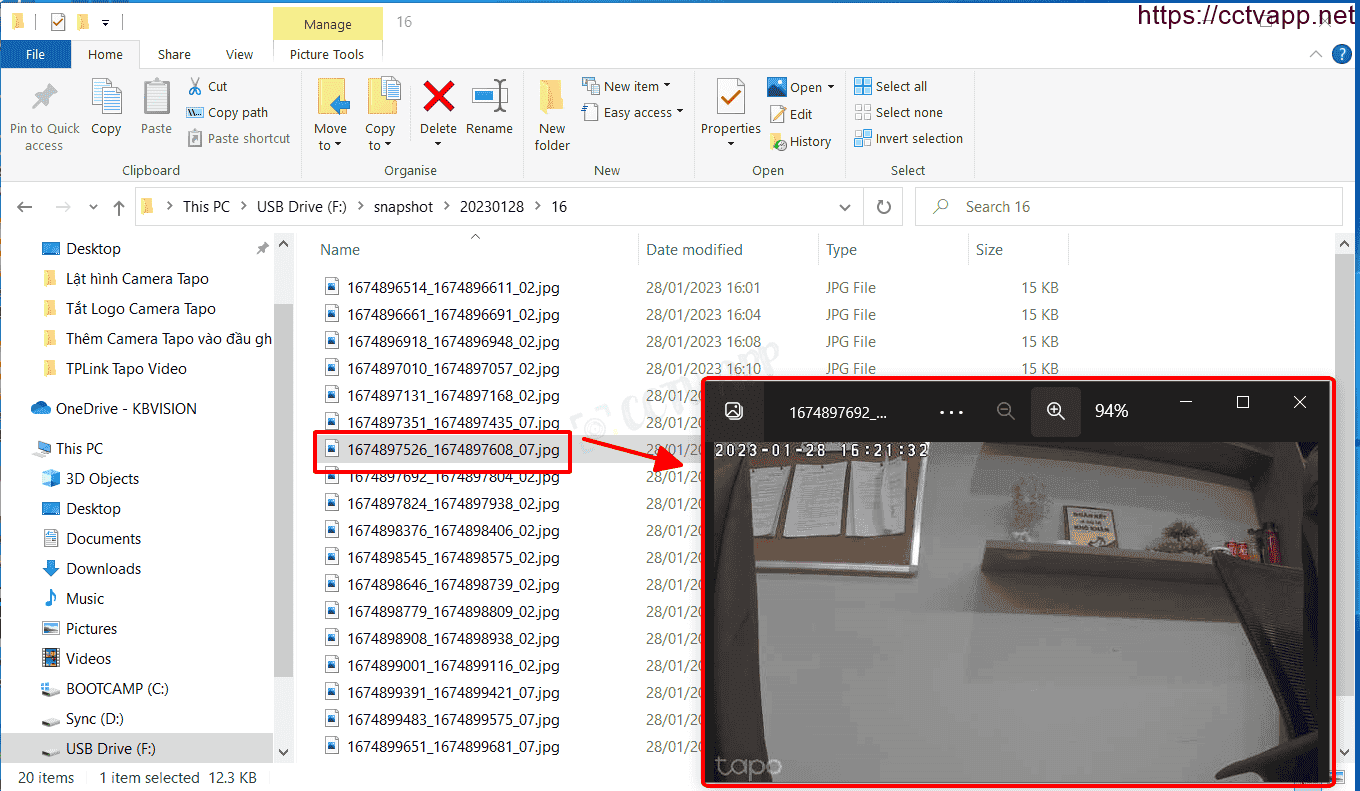
Task: Click the zoom out magnifier in photo viewer
Action: point(1006,411)
